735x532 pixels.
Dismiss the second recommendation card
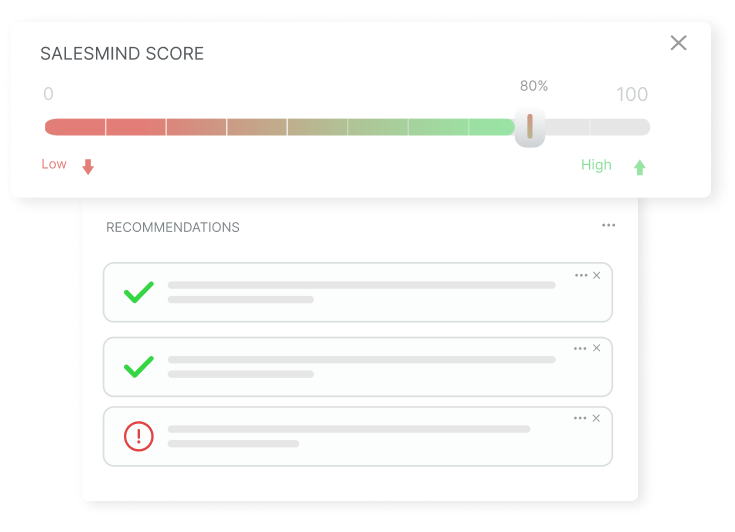click(x=597, y=348)
